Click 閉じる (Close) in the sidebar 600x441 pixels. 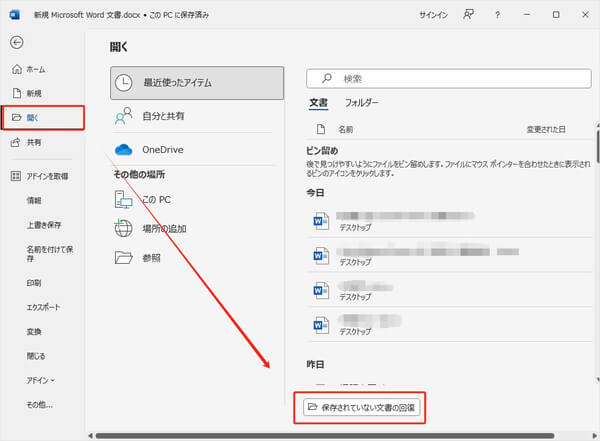pyautogui.click(x=36, y=356)
